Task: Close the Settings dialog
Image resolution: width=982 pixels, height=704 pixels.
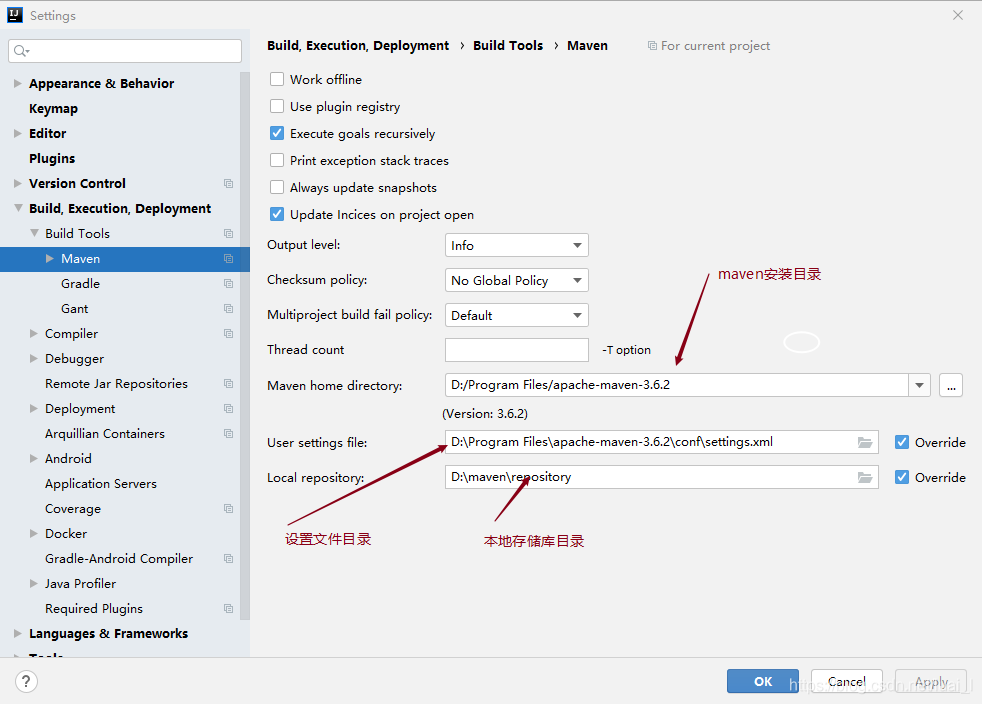Action: point(958,15)
